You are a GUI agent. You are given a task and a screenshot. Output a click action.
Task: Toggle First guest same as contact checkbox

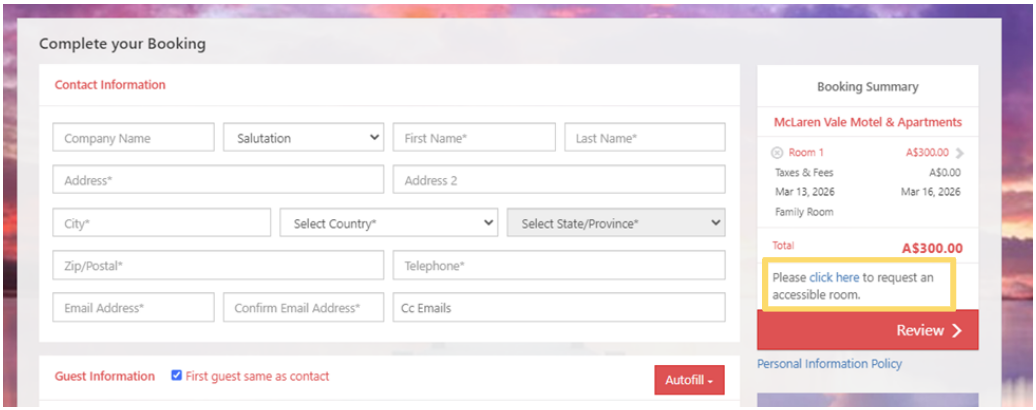pos(176,376)
